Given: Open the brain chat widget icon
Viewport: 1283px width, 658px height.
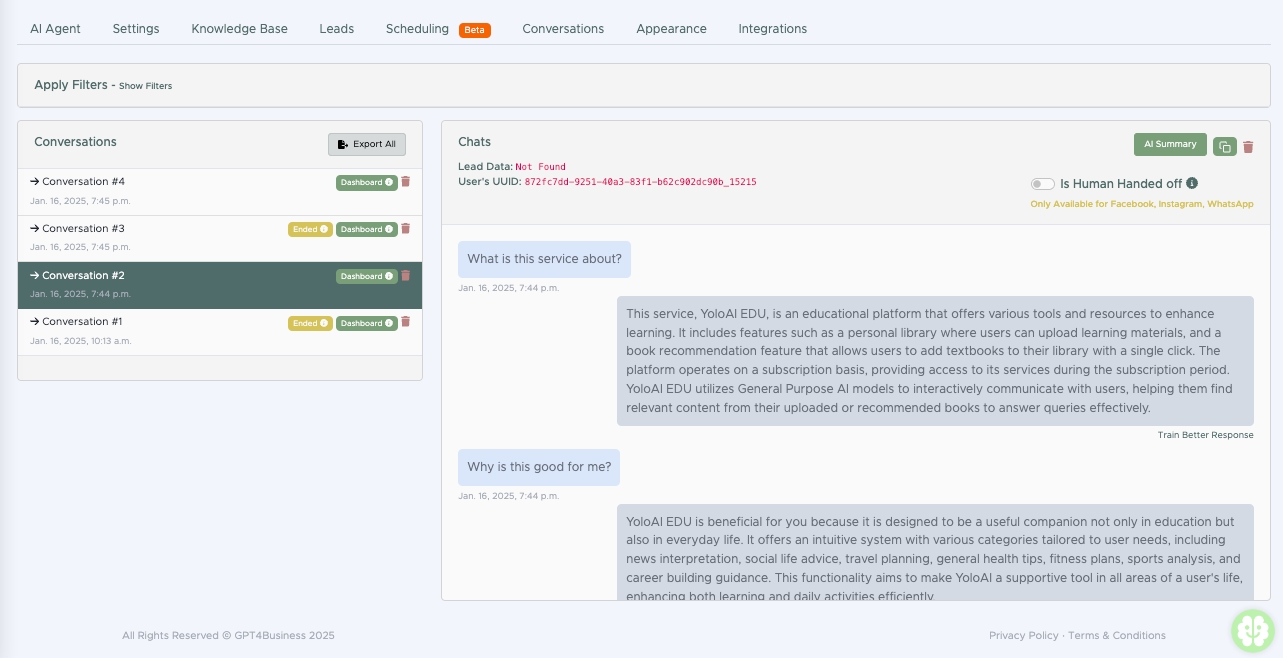Looking at the screenshot, I should [1252, 630].
